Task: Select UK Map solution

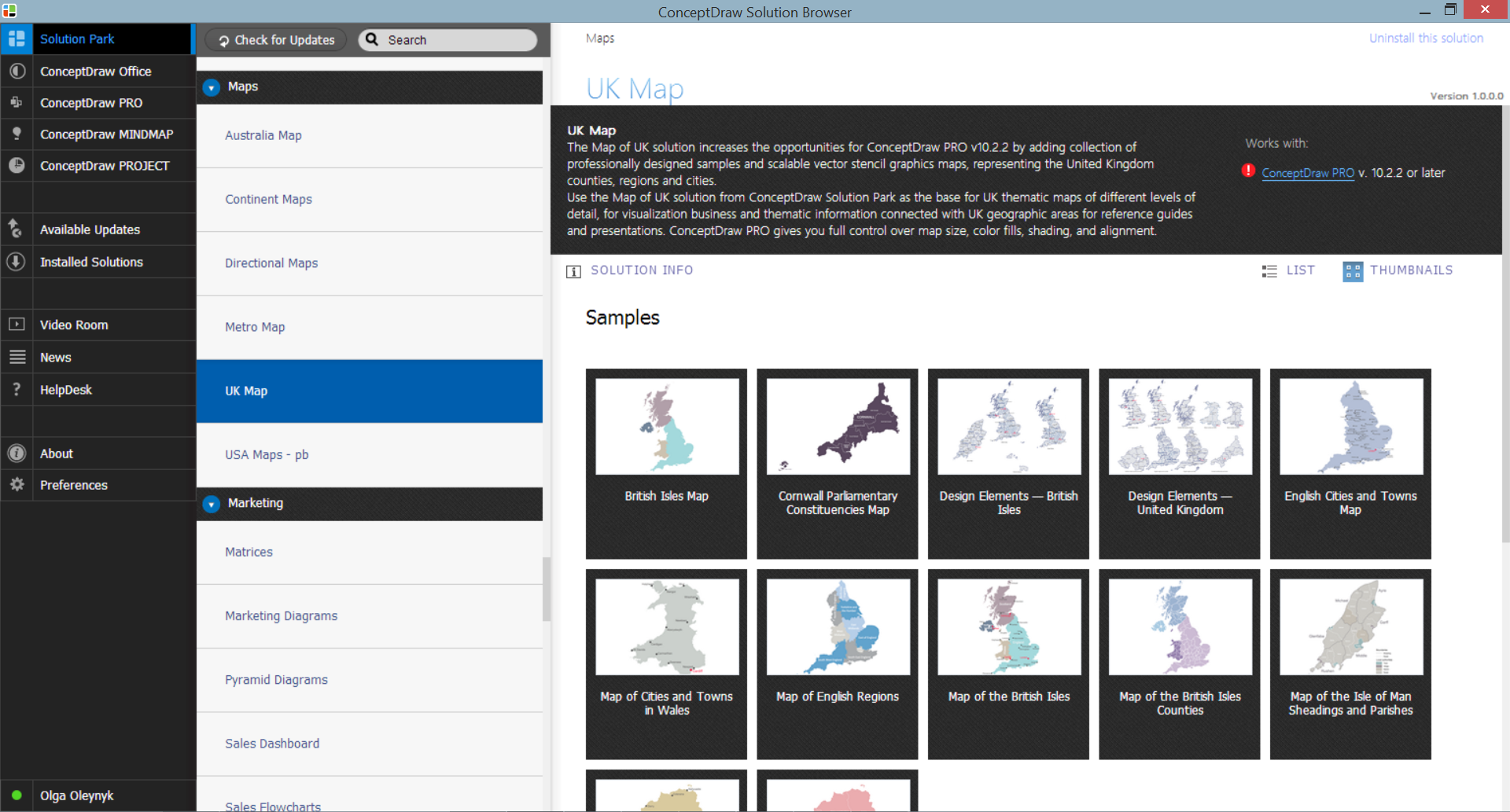Action: (370, 391)
